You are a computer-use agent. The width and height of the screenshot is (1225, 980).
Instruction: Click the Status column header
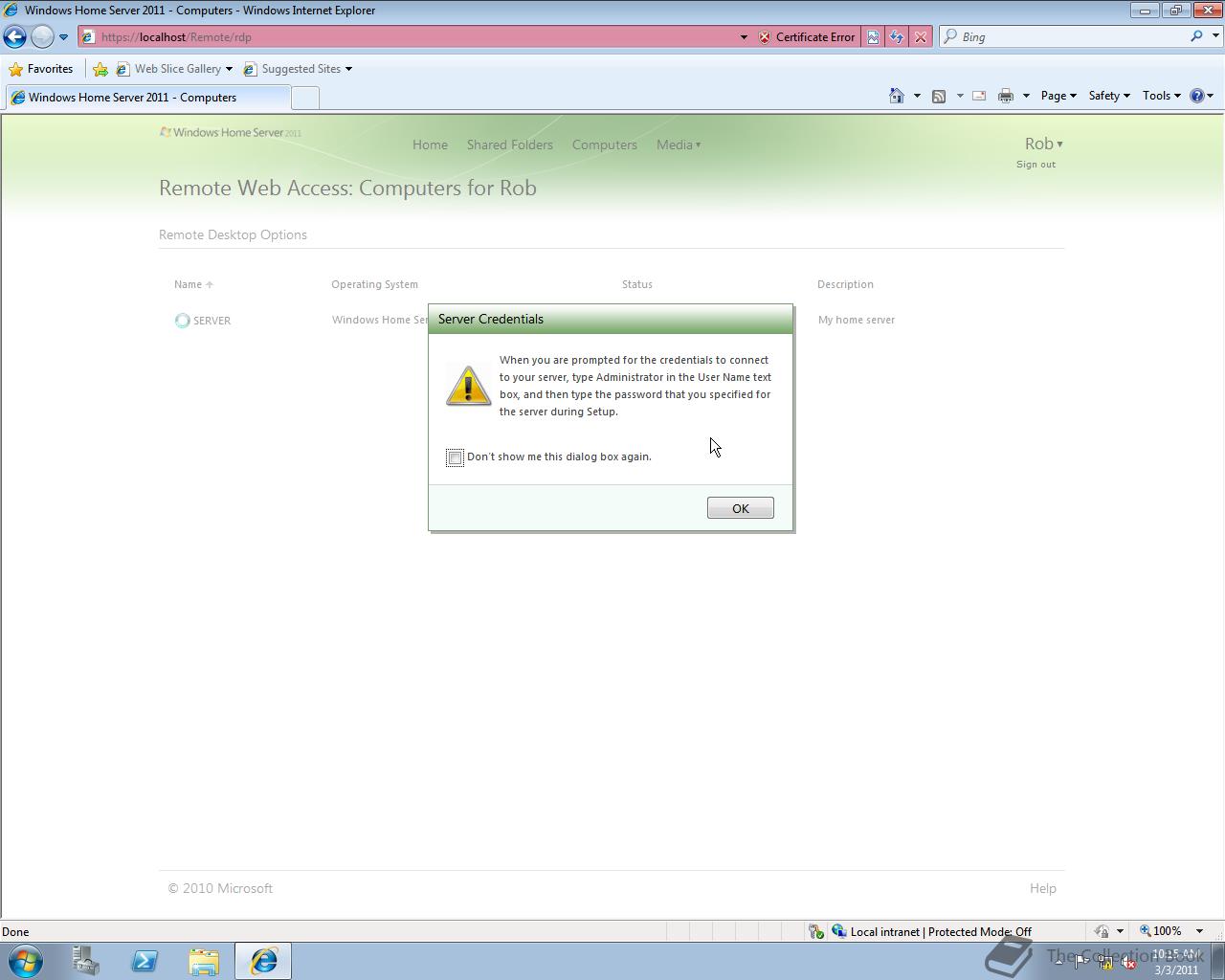click(x=636, y=284)
